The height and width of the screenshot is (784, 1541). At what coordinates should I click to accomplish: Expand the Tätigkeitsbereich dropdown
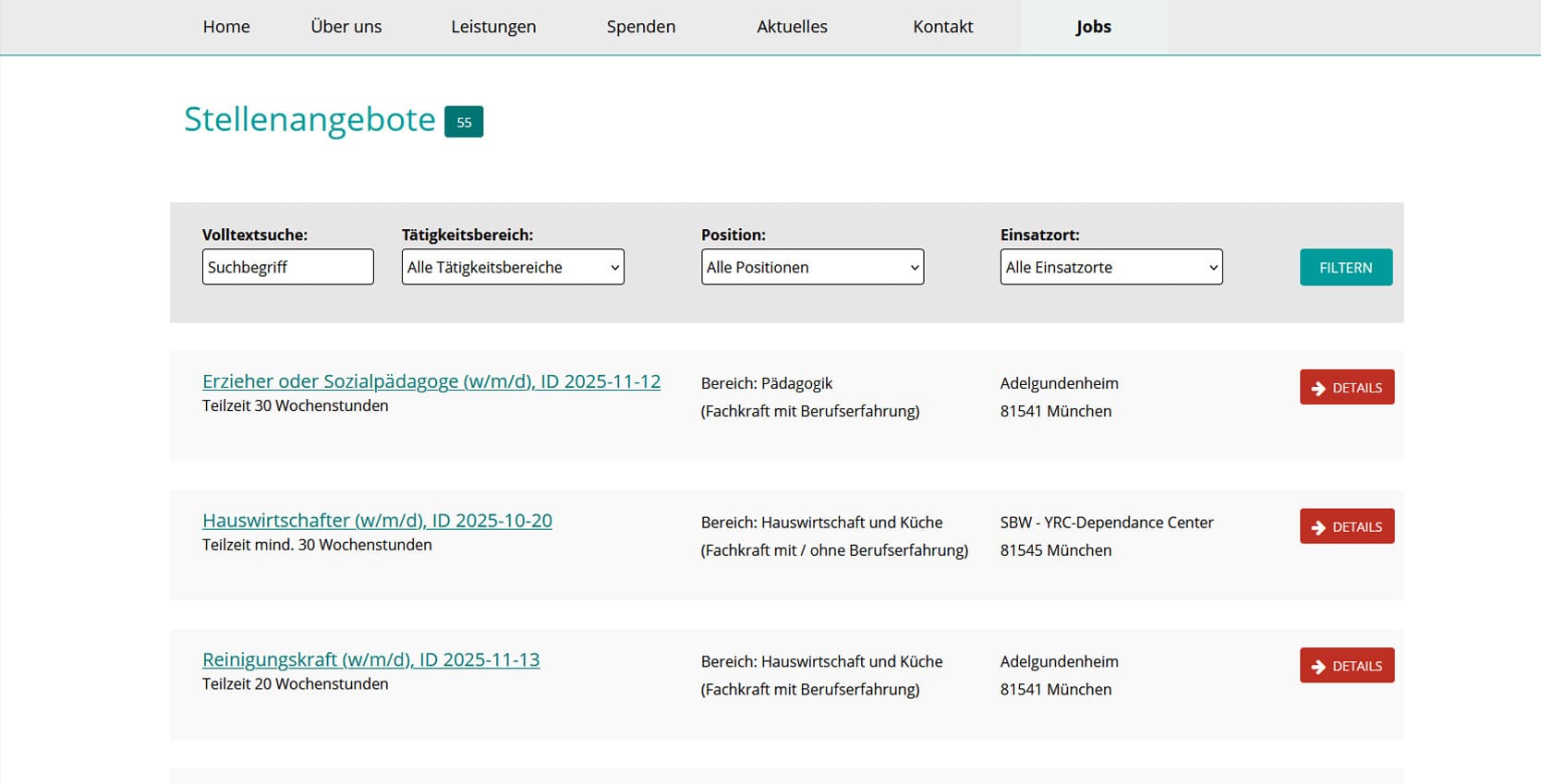(513, 267)
